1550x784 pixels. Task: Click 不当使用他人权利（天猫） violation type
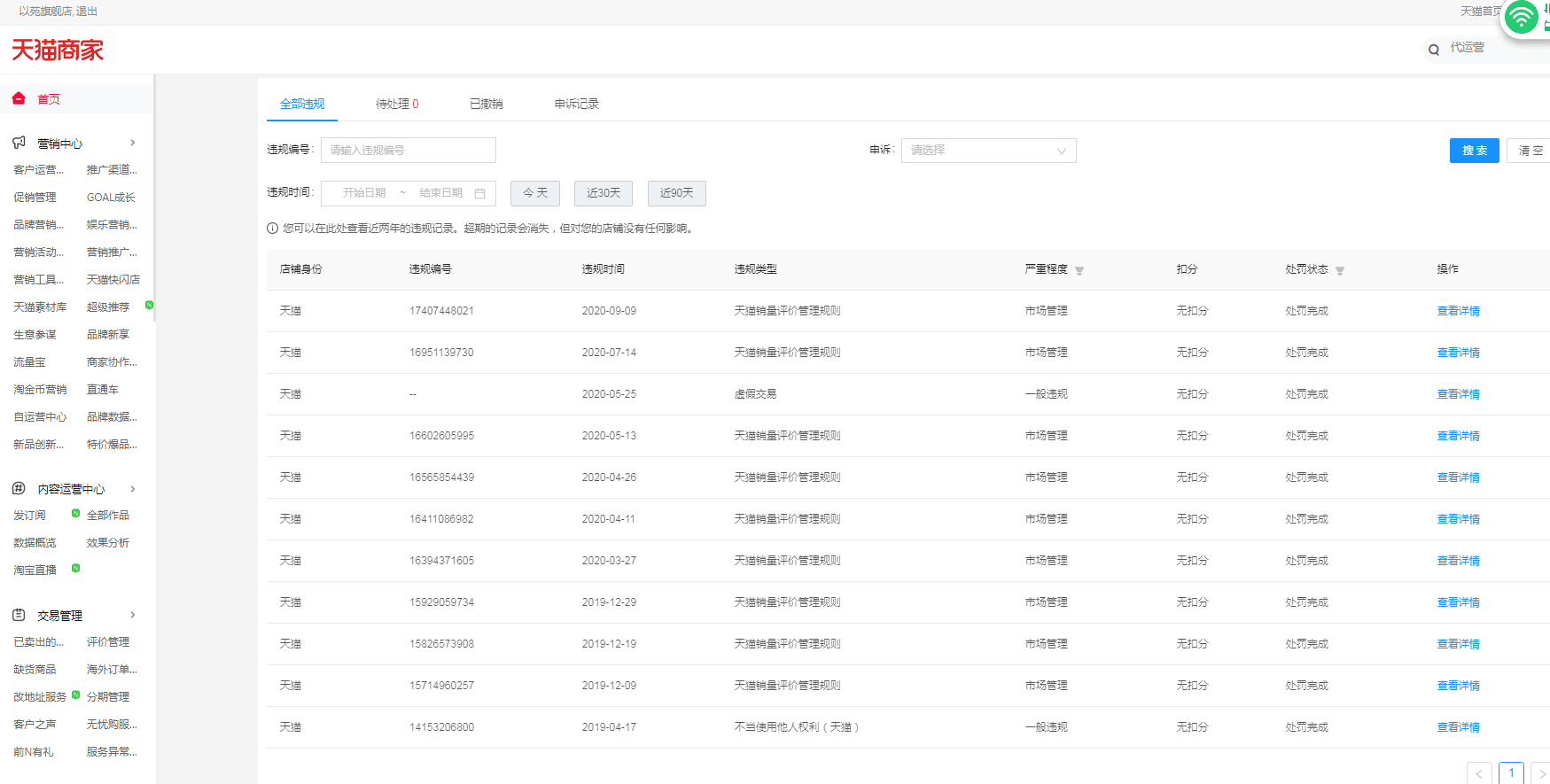point(797,727)
